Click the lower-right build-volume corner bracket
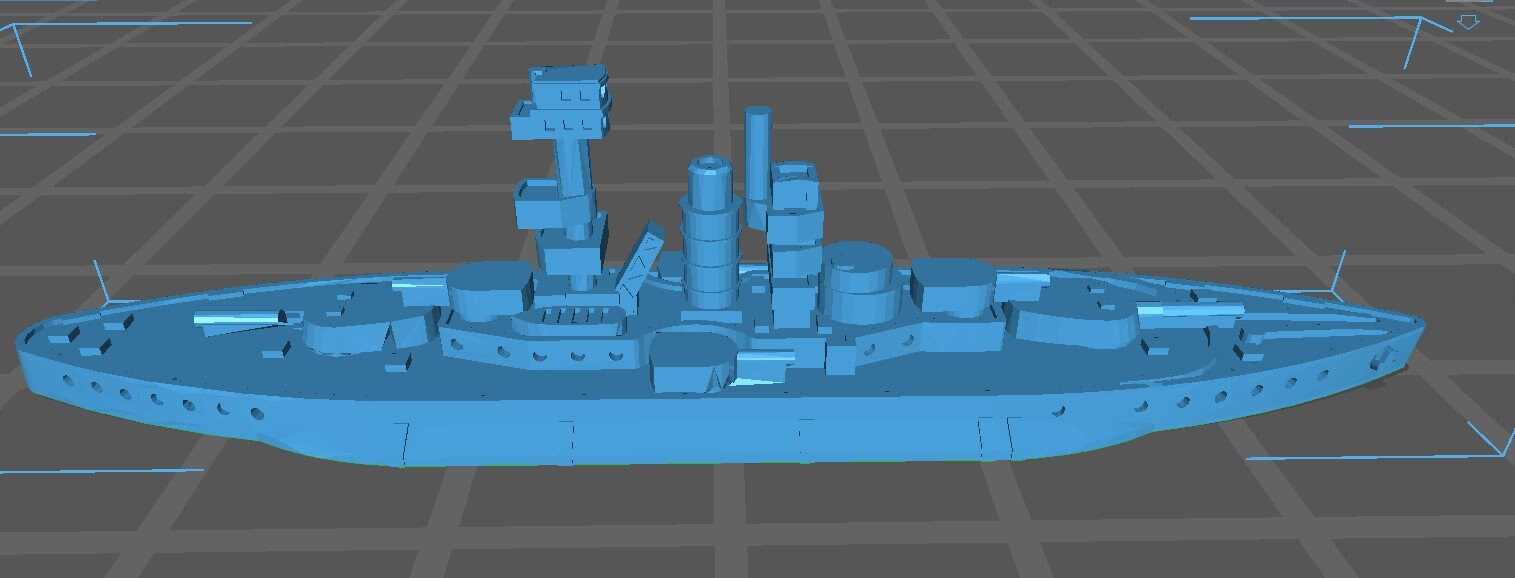Screen dimensions: 1515x578 pos(1492,442)
